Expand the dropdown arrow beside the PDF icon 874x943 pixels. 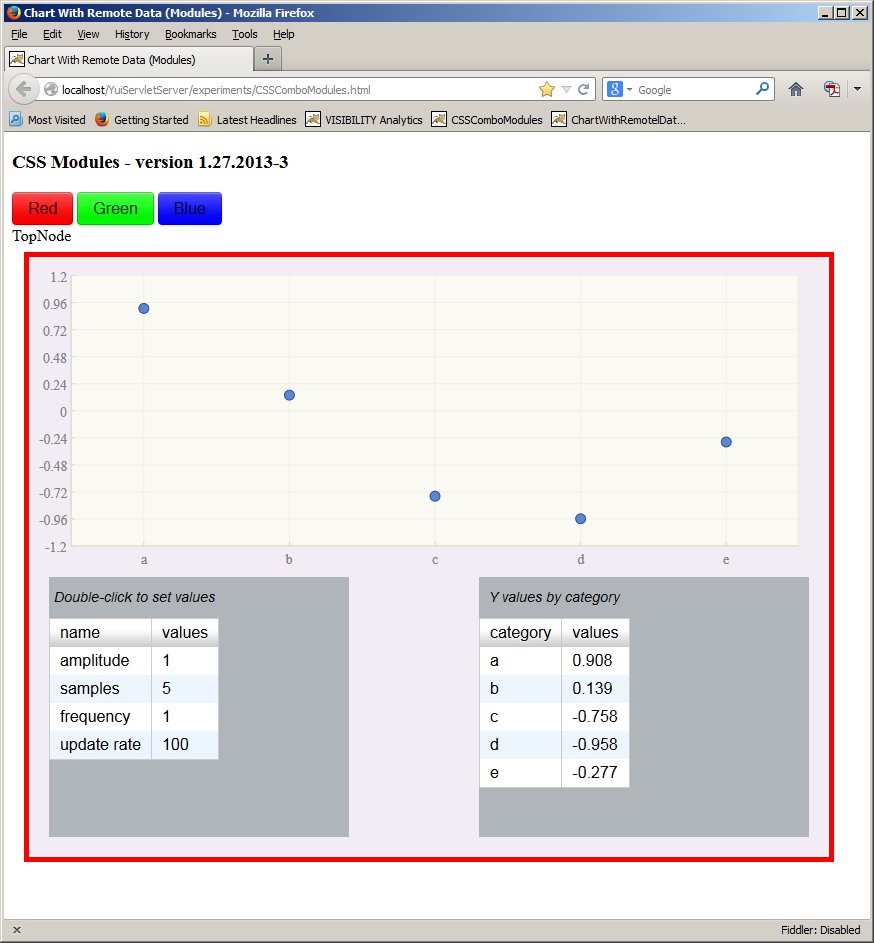[857, 89]
